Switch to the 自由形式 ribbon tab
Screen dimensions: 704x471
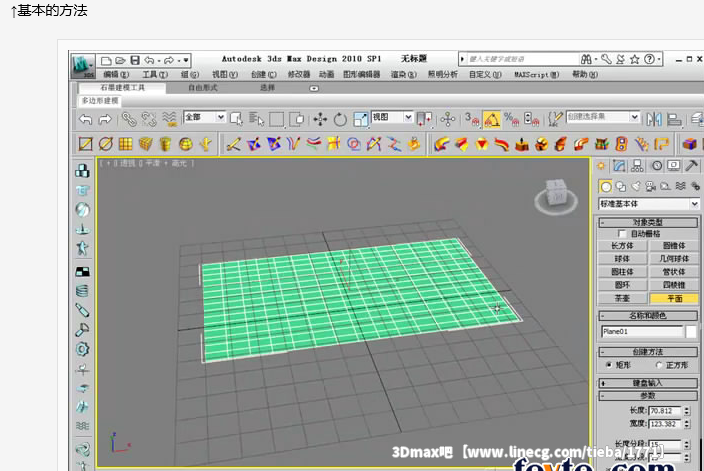click(202, 88)
